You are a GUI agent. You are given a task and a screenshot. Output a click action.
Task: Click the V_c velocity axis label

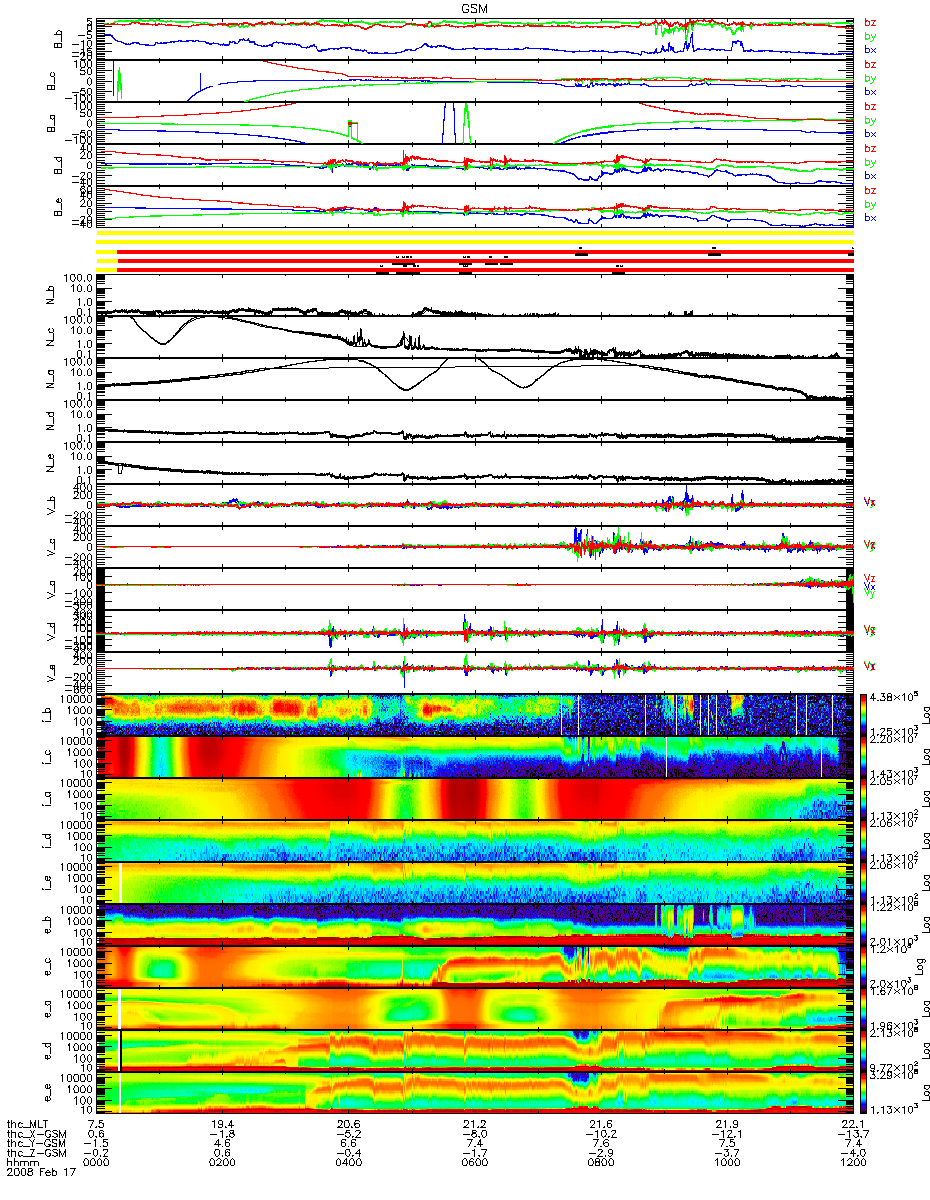(52, 548)
